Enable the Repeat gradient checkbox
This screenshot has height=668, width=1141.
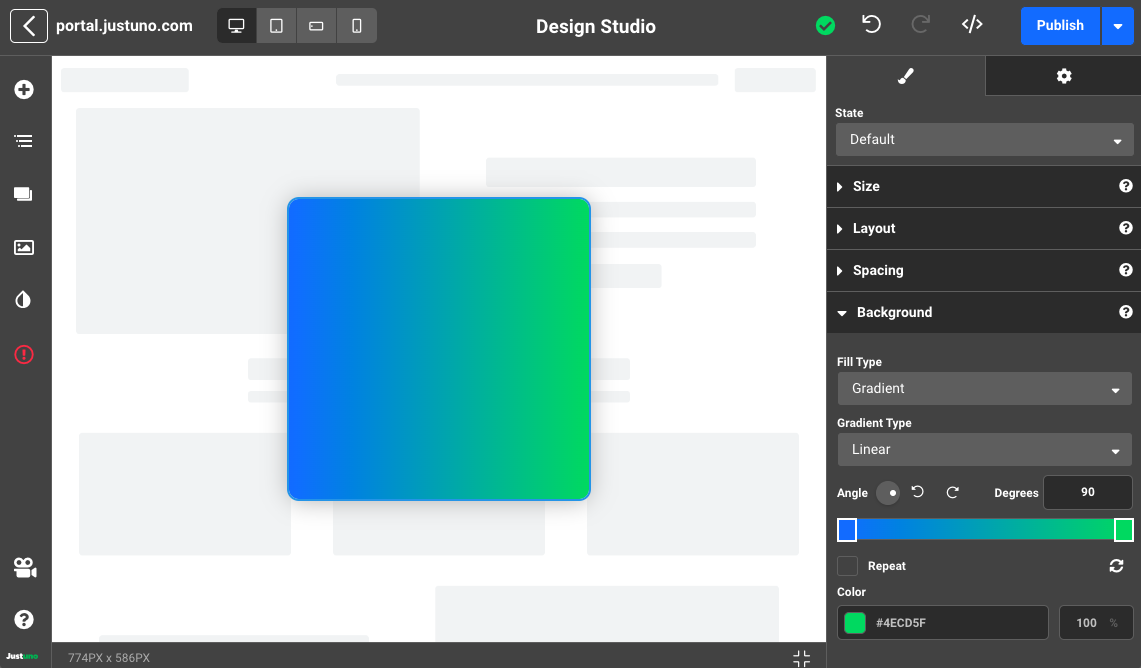tap(848, 566)
